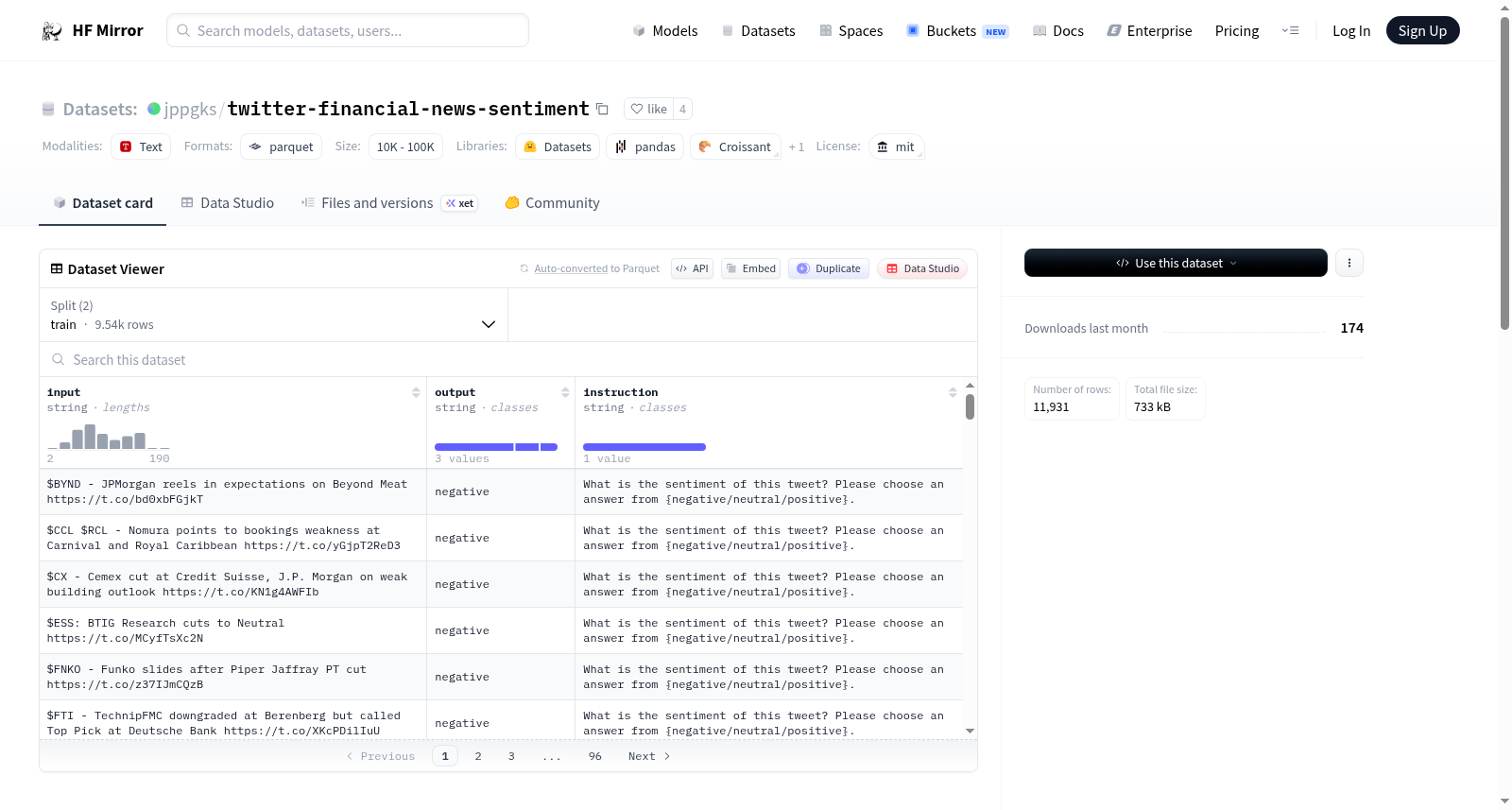The width and height of the screenshot is (1512, 810).
Task: Copy dataset name with the copy icon
Action: 602,109
